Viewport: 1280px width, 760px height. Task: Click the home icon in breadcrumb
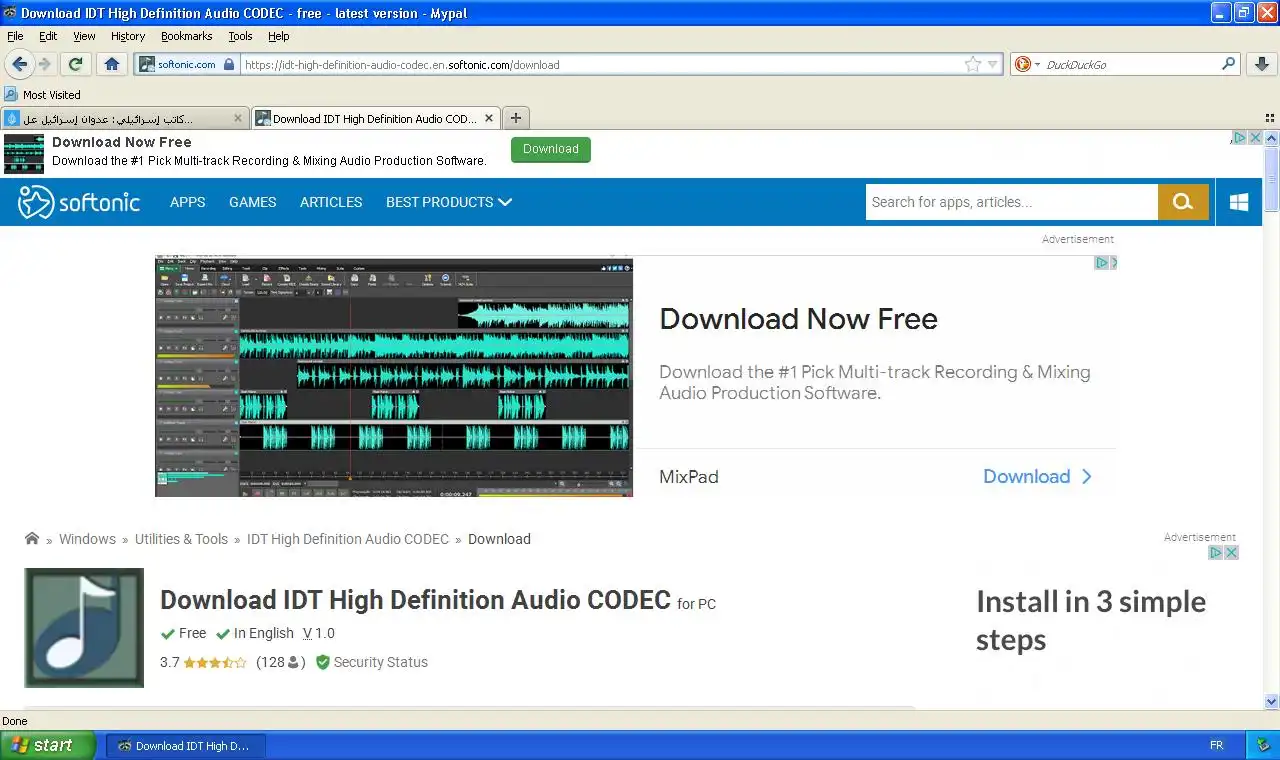pos(32,538)
